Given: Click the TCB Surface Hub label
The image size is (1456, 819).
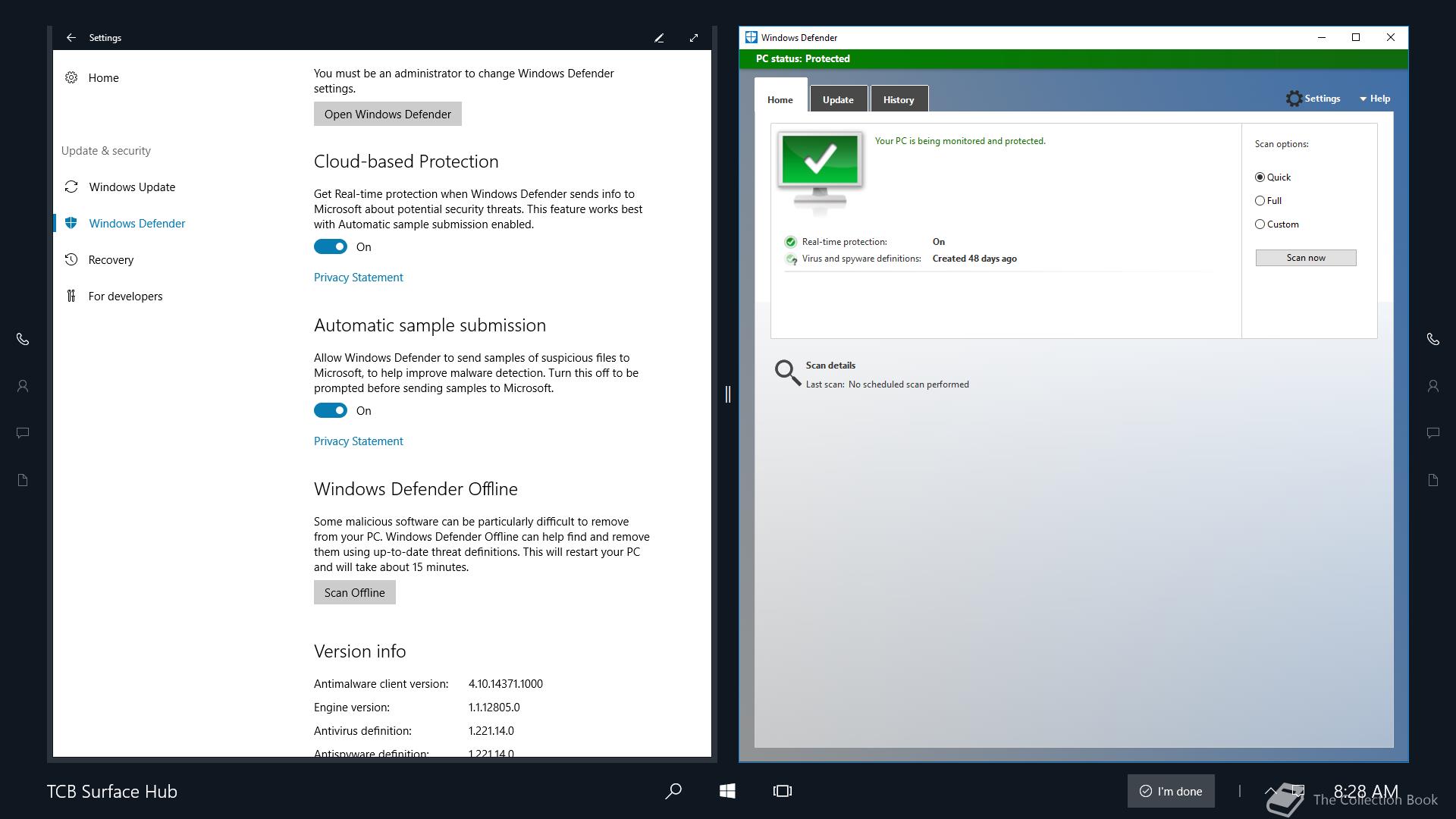Looking at the screenshot, I should click(x=112, y=791).
